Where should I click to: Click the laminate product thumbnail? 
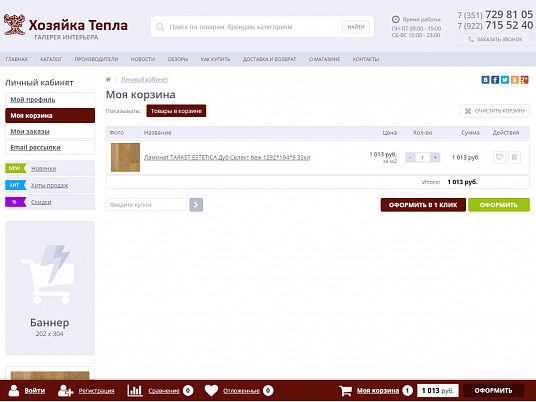[x=125, y=157]
